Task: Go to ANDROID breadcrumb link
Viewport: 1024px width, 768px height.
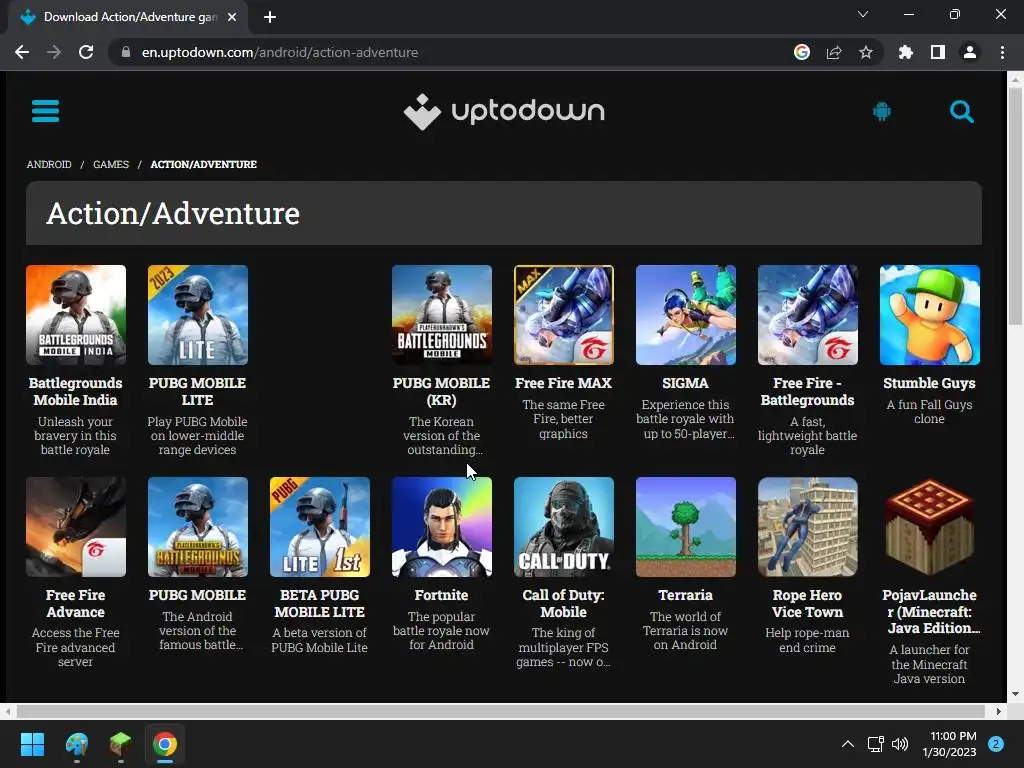Action: [49, 165]
